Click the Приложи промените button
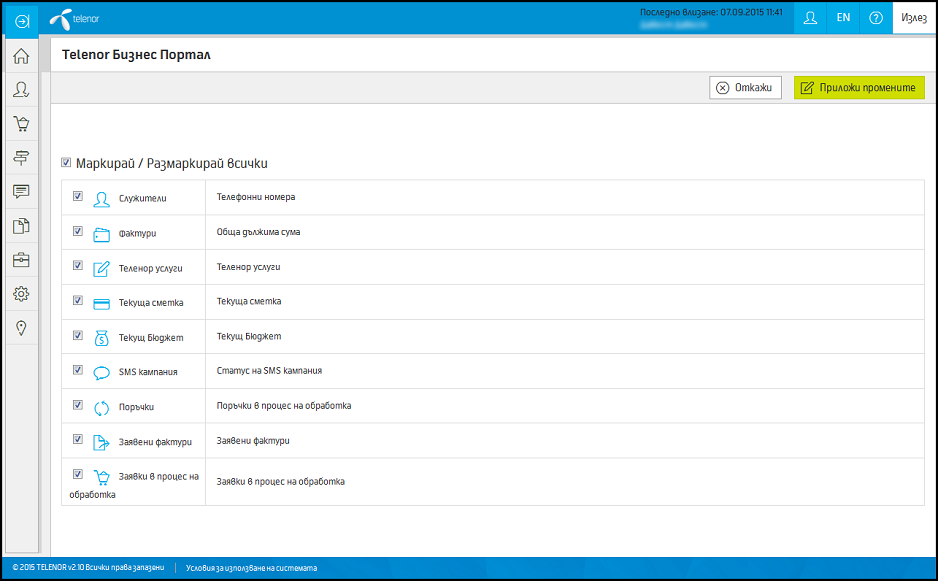The image size is (938, 581). 859,88
